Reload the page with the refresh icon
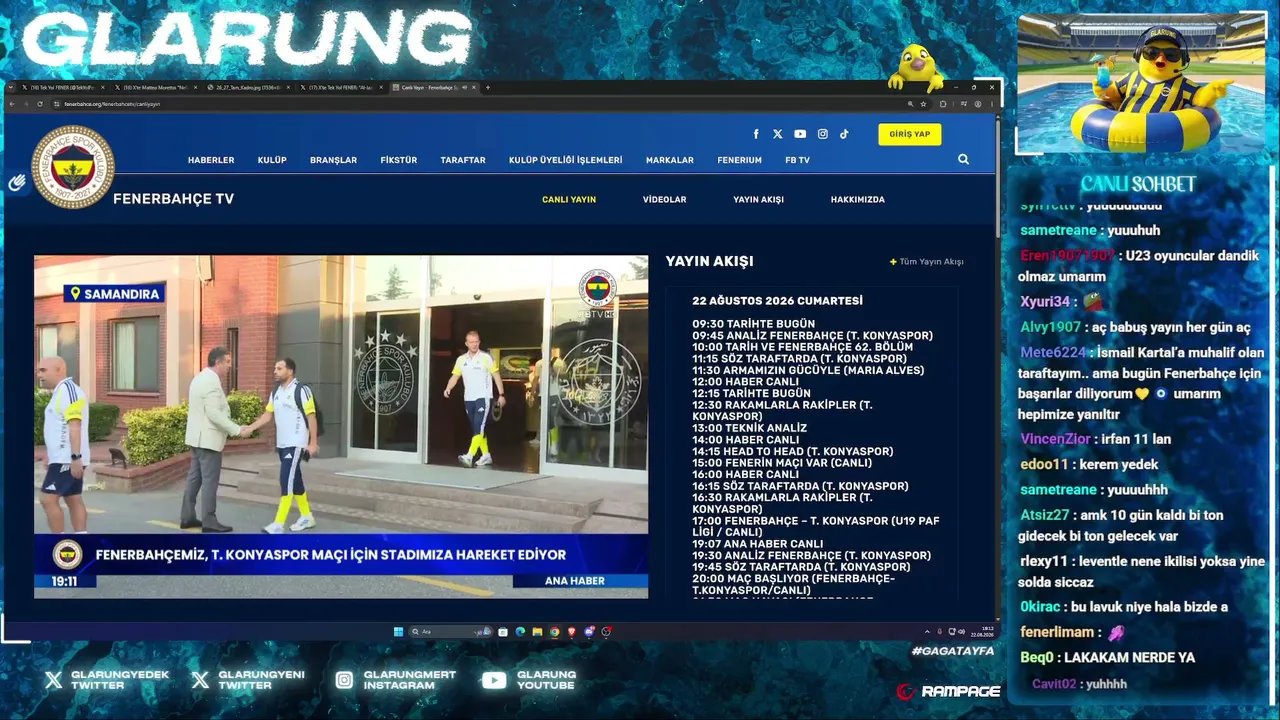This screenshot has width=1280, height=720. pyautogui.click(x=40, y=103)
